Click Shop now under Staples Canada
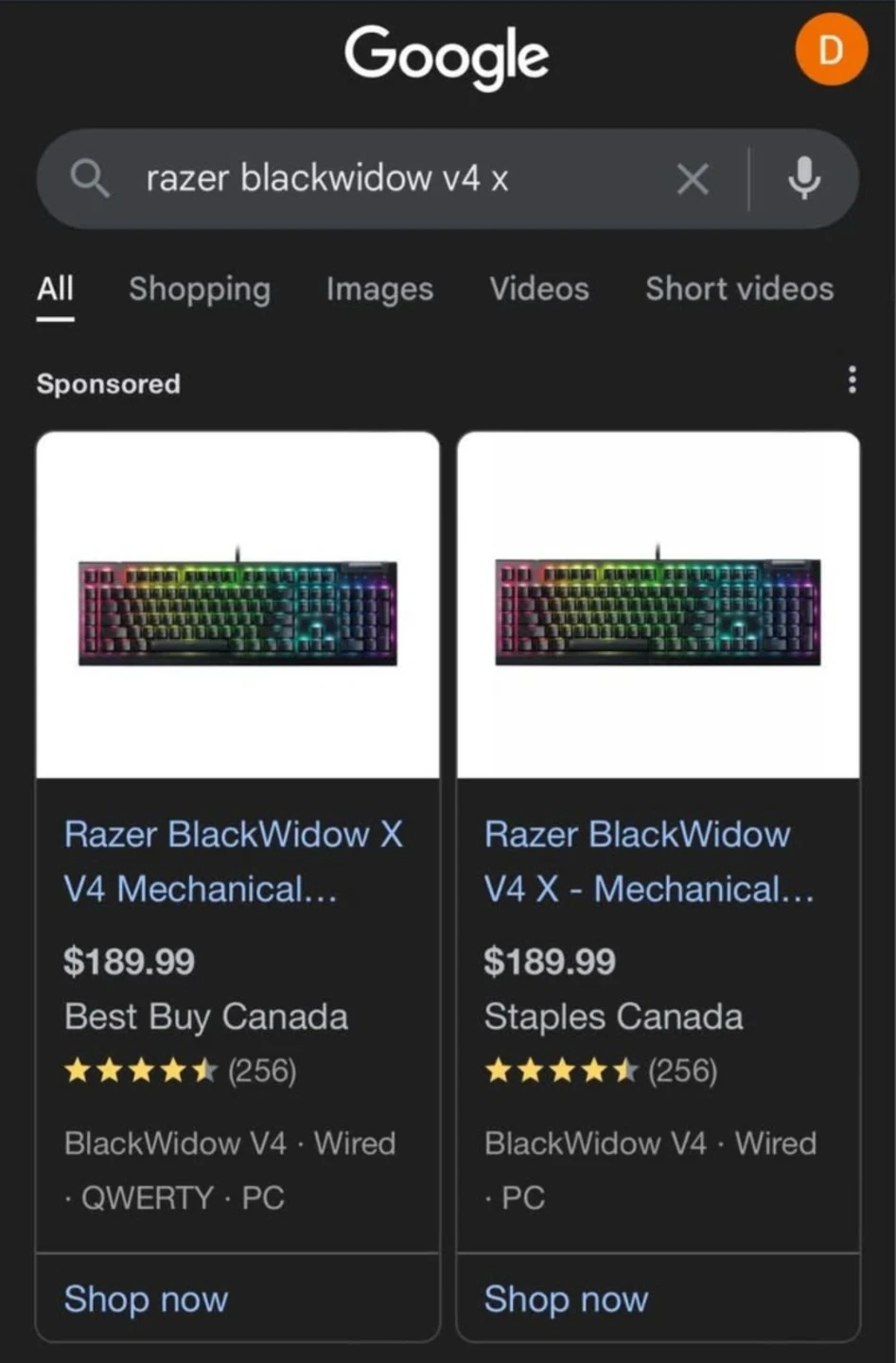Image resolution: width=896 pixels, height=1363 pixels. coord(567,1299)
